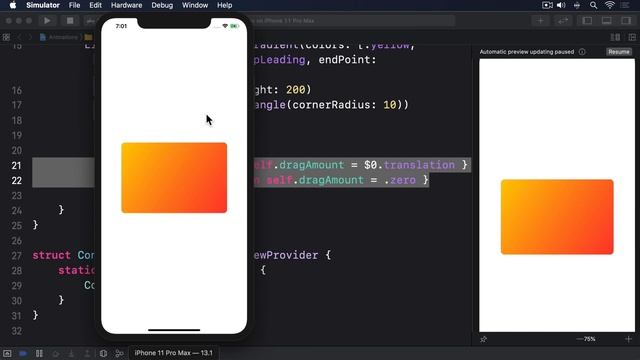Click the gradient rectangle in the simulator
Viewport: 640px width, 360px height.
pyautogui.click(x=174, y=178)
